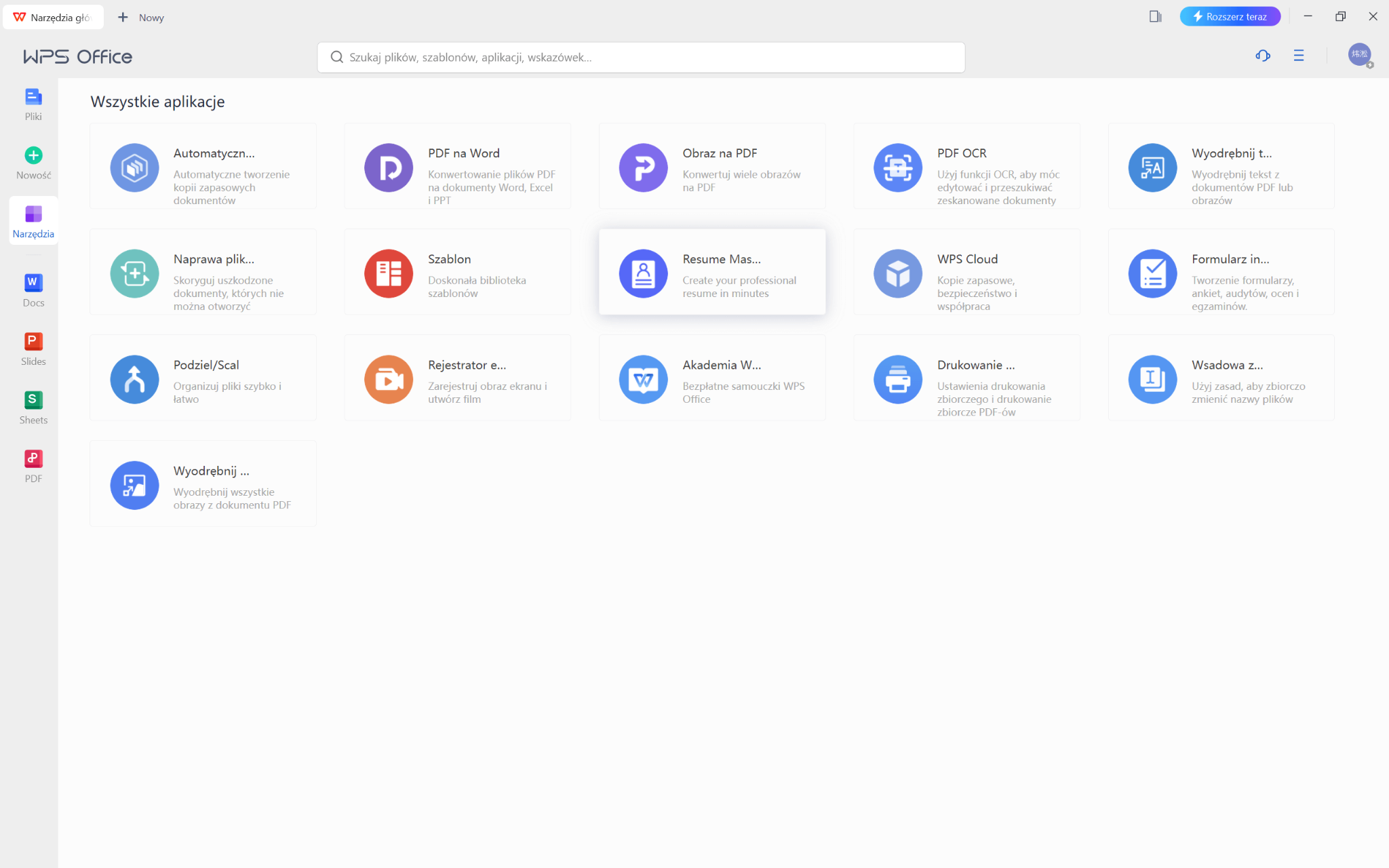Click the Rejestrator ekranu recorder icon
The image size is (1389, 868).
[x=389, y=379]
